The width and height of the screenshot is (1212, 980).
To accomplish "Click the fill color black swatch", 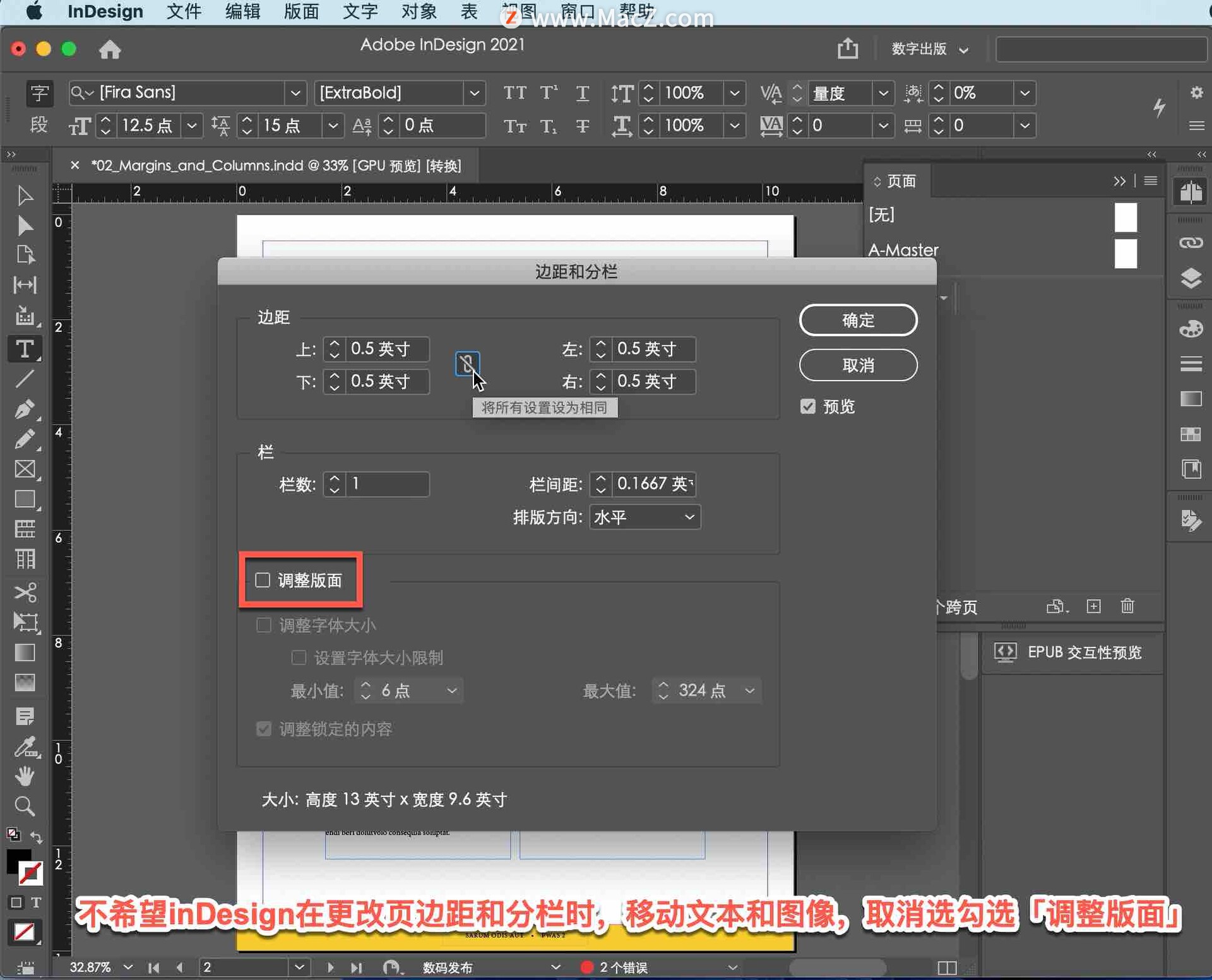I will click(x=16, y=859).
